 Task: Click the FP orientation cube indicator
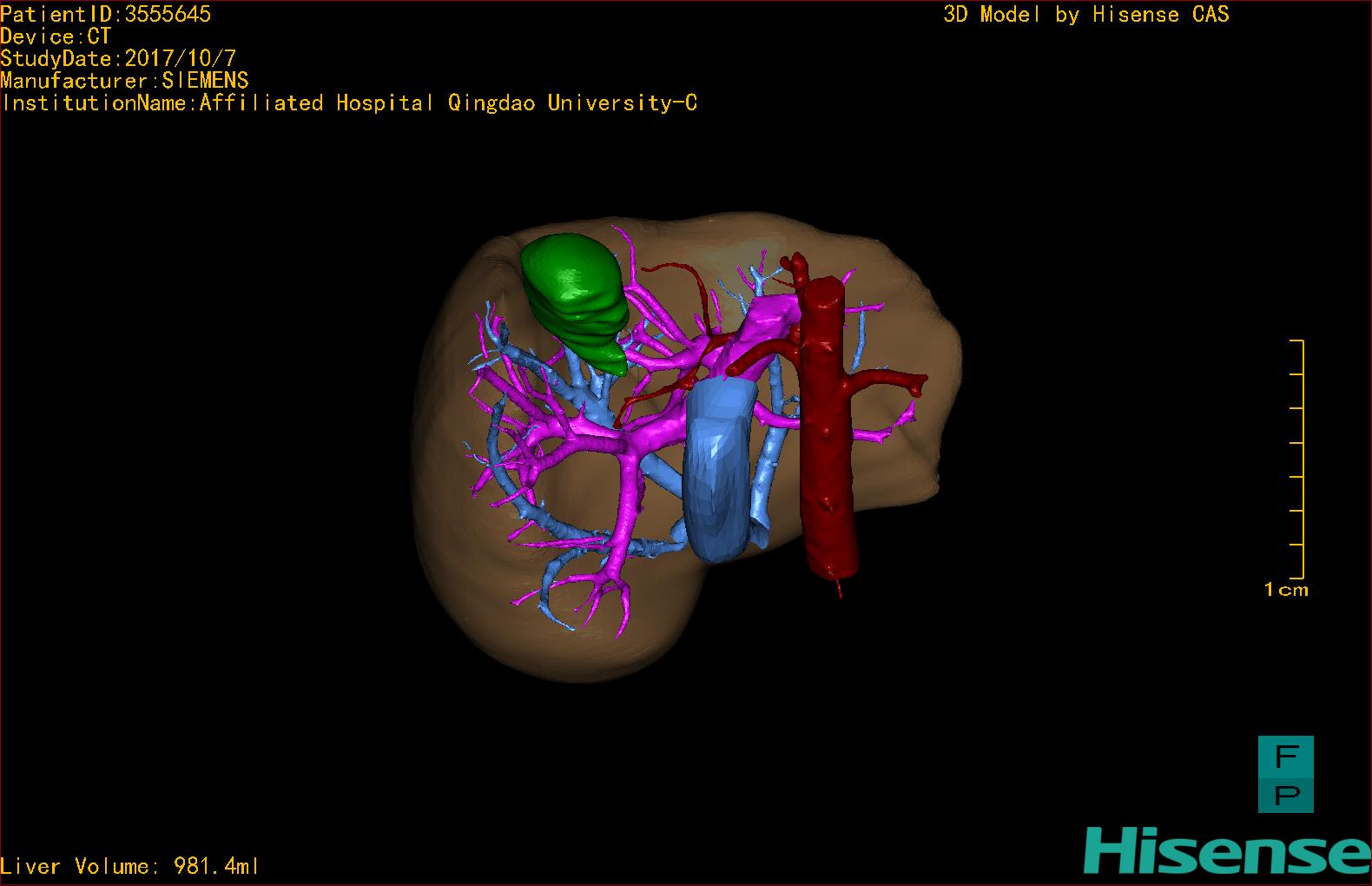pyautogui.click(x=1286, y=774)
